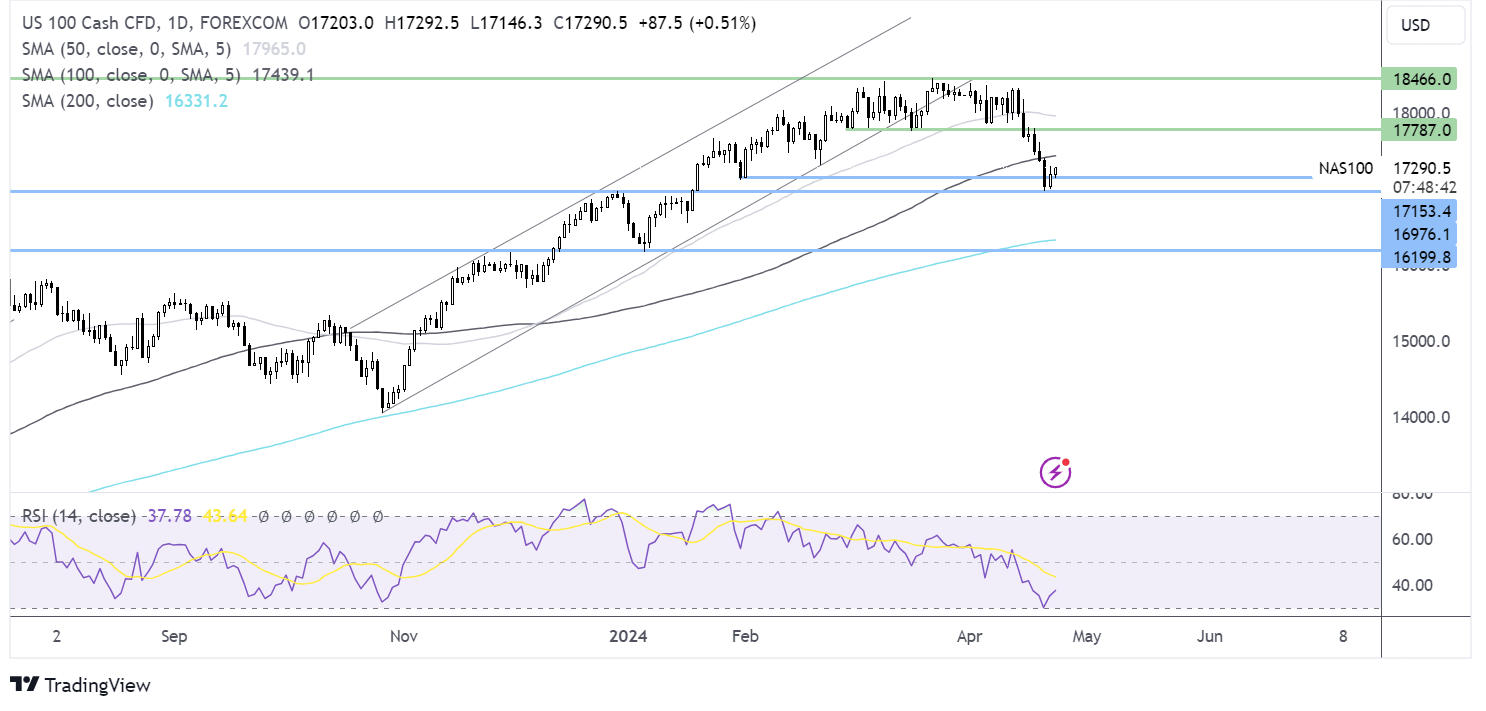
Task: Click the change value +87.5 (+0.51%)
Action: 698,22
